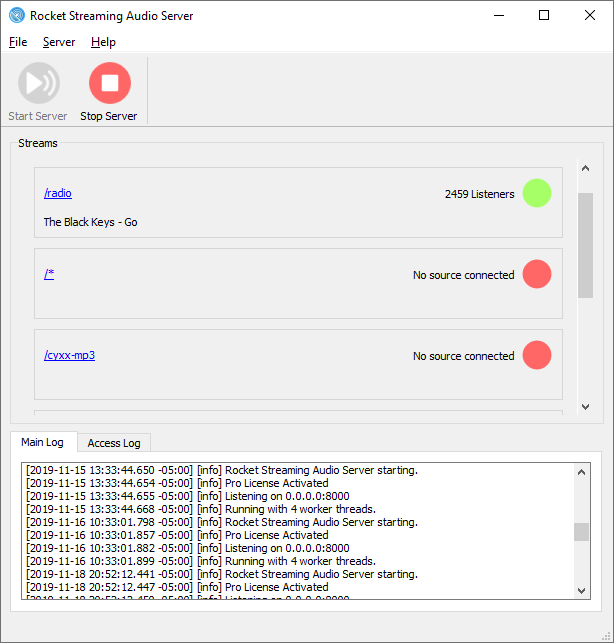Switch to the Access Log tab
Screen dimensions: 614x643
[114, 443]
